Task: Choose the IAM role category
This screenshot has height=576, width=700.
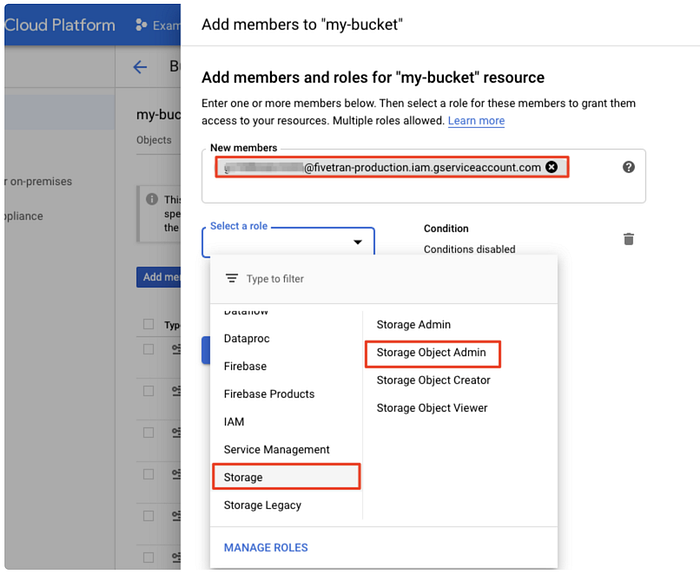Action: pos(234,422)
